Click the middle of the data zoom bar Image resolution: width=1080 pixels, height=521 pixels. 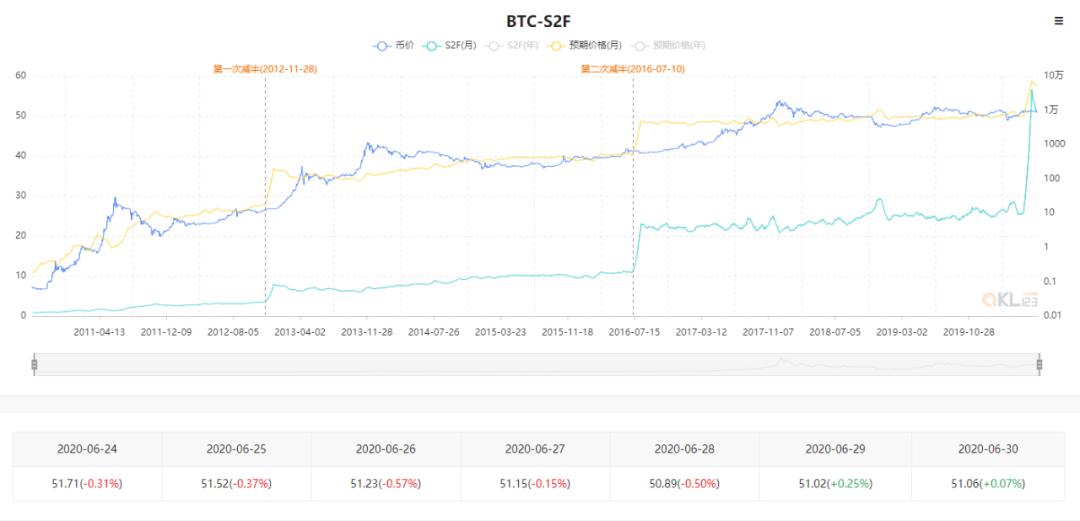point(537,364)
